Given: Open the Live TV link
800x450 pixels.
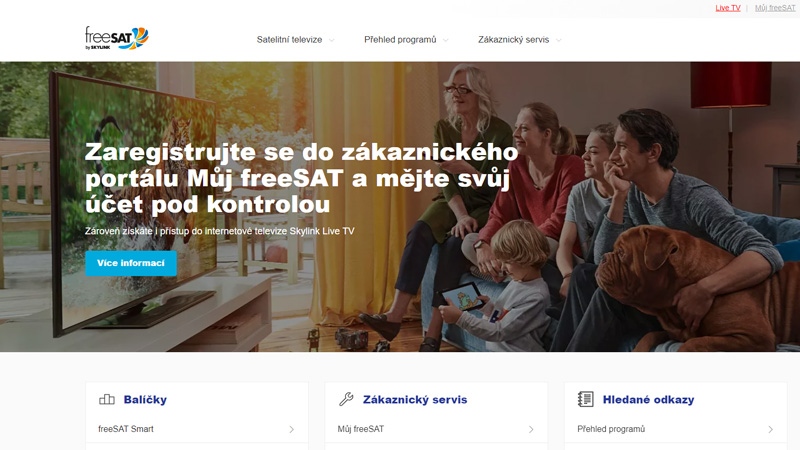Looking at the screenshot, I should pyautogui.click(x=728, y=8).
